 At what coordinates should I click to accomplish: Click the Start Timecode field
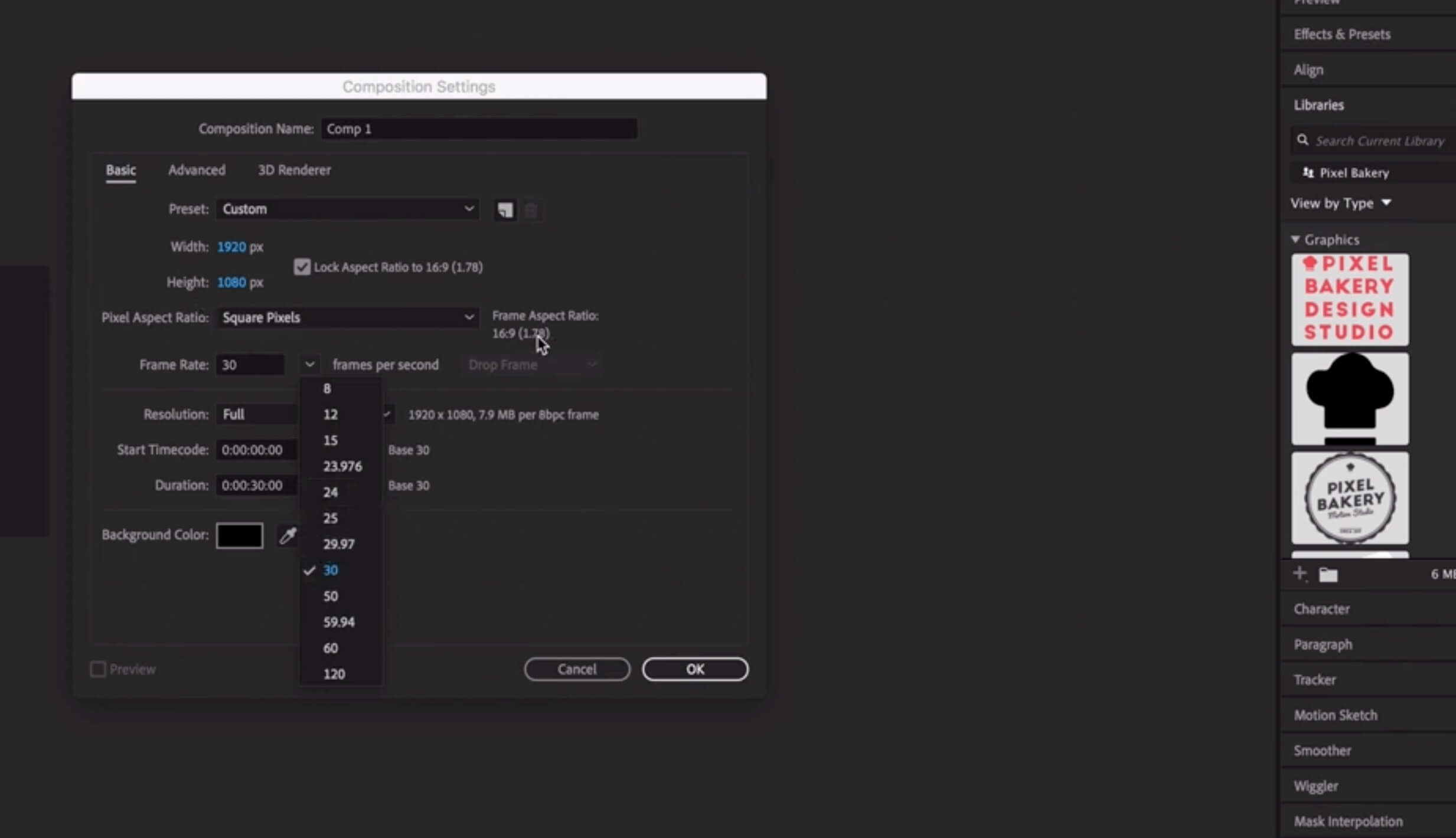point(257,450)
